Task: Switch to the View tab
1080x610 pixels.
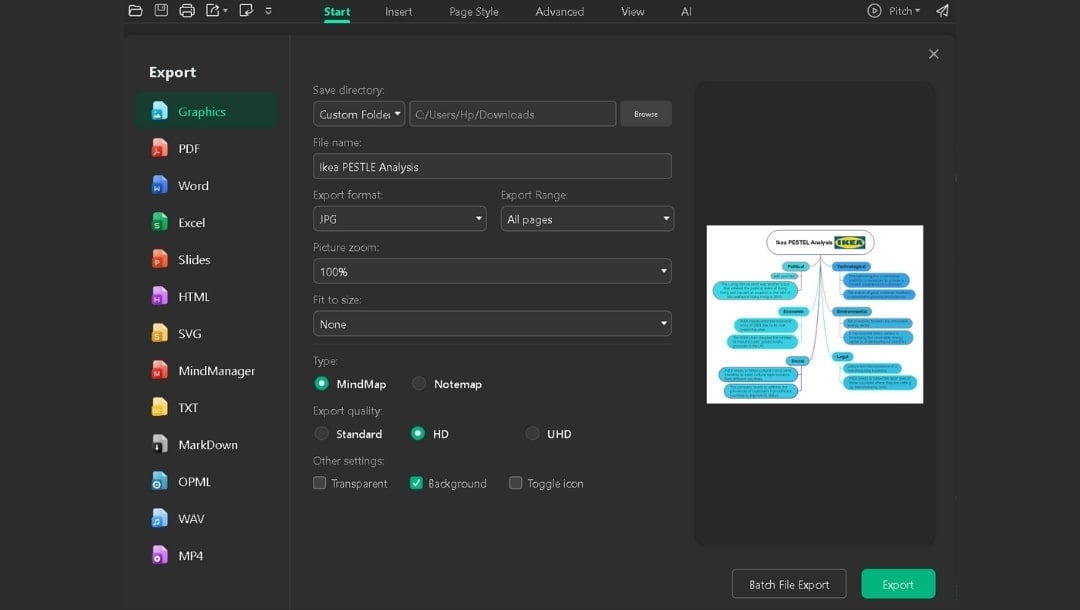Action: pyautogui.click(x=632, y=12)
